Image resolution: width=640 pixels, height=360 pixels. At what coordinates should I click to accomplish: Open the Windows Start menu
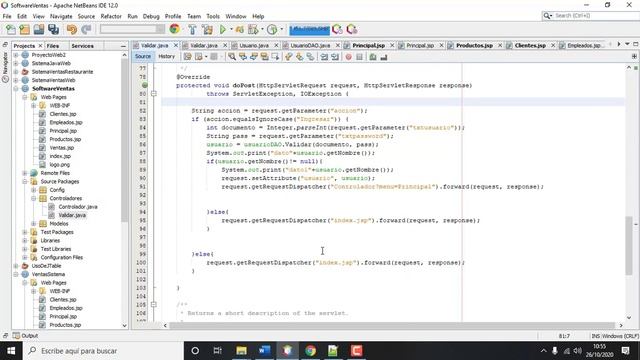(11, 351)
